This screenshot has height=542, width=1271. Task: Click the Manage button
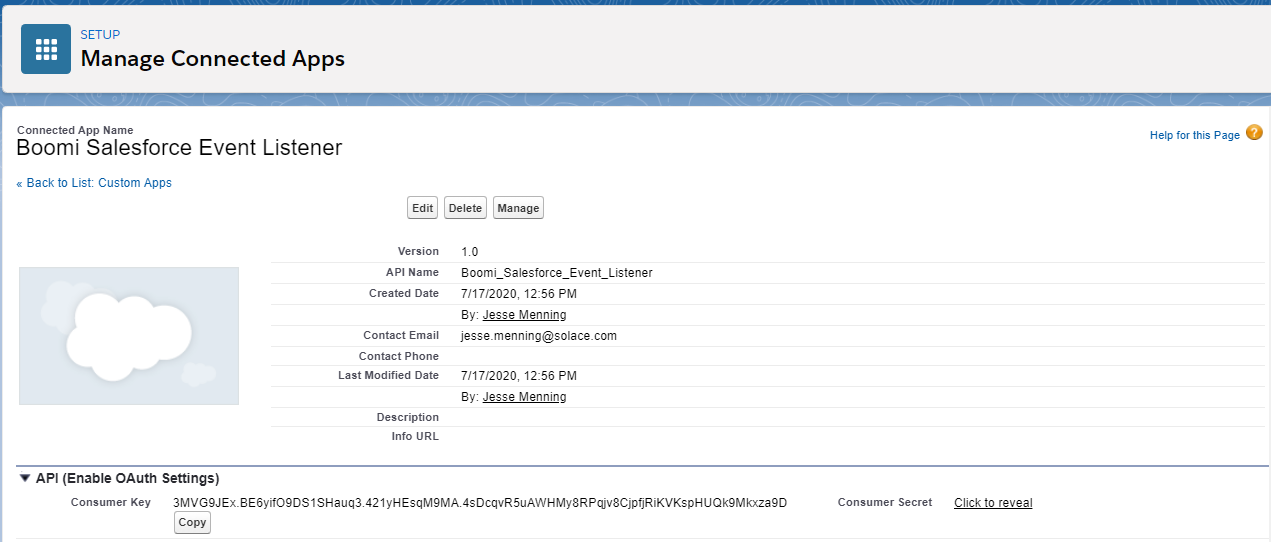tap(518, 208)
